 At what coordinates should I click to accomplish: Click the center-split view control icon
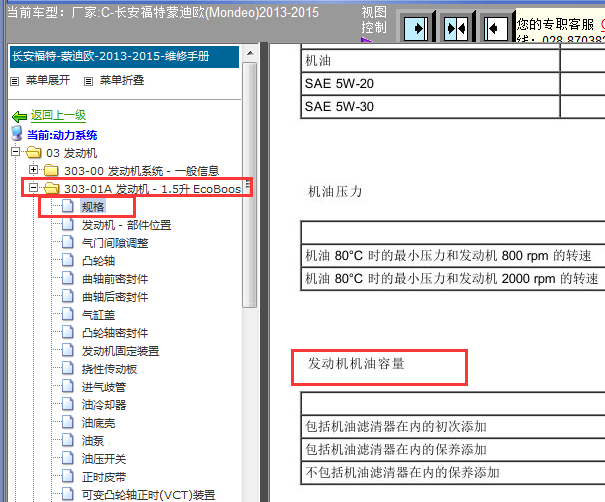456,29
